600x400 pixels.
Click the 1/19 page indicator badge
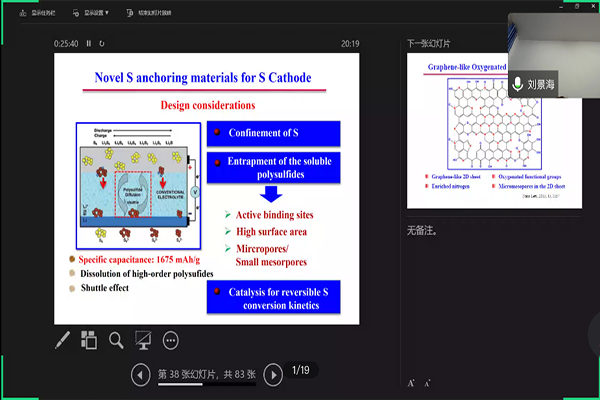302,371
